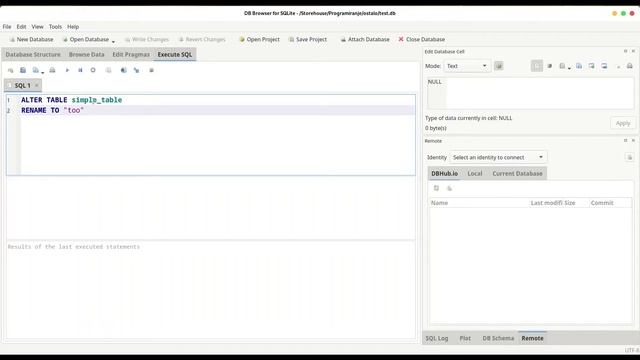Viewport: 640px width, 360px height.
Task: Execute all SQL with play icon
Action: [x=67, y=70]
